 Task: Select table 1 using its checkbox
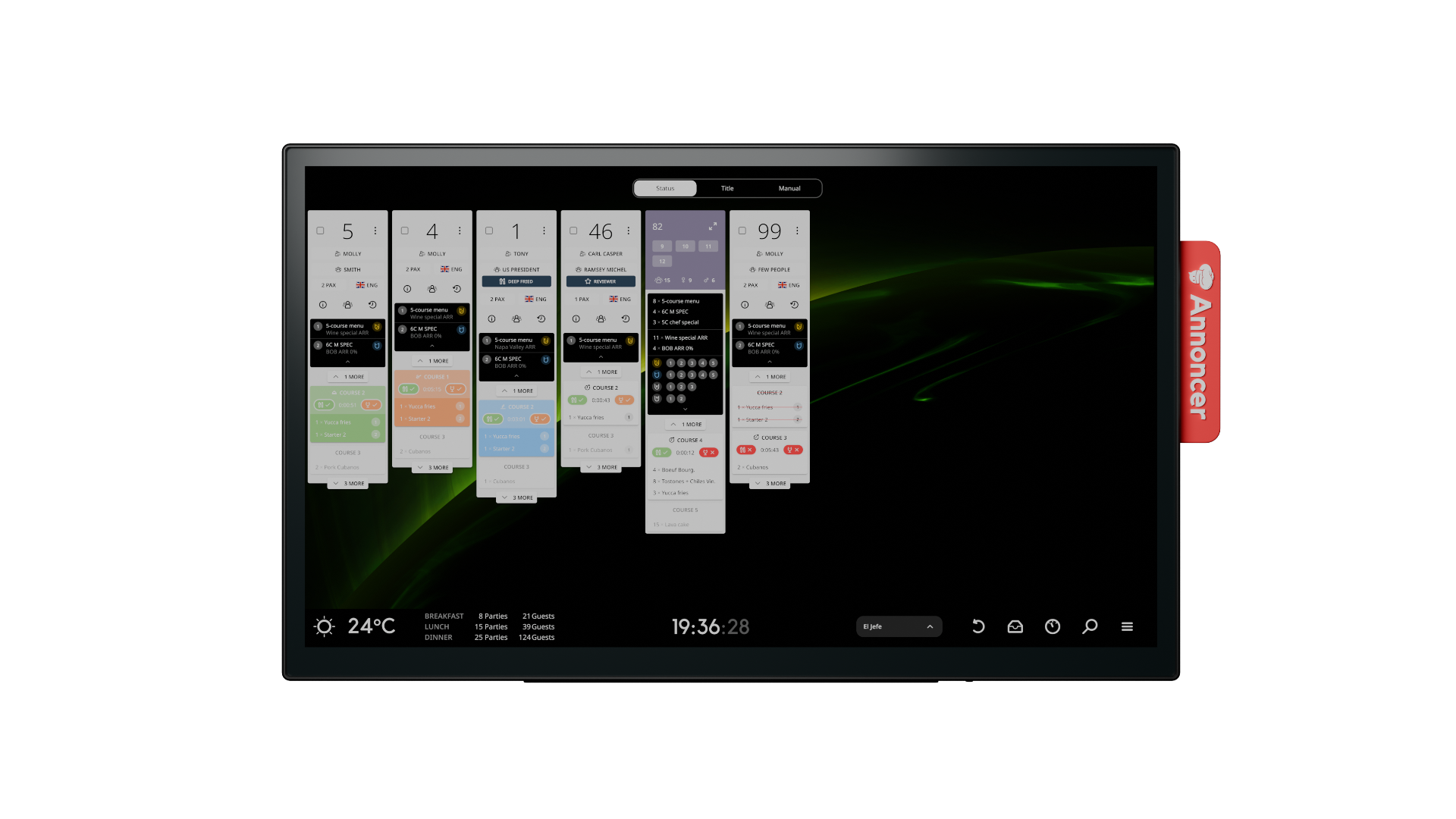click(x=489, y=231)
